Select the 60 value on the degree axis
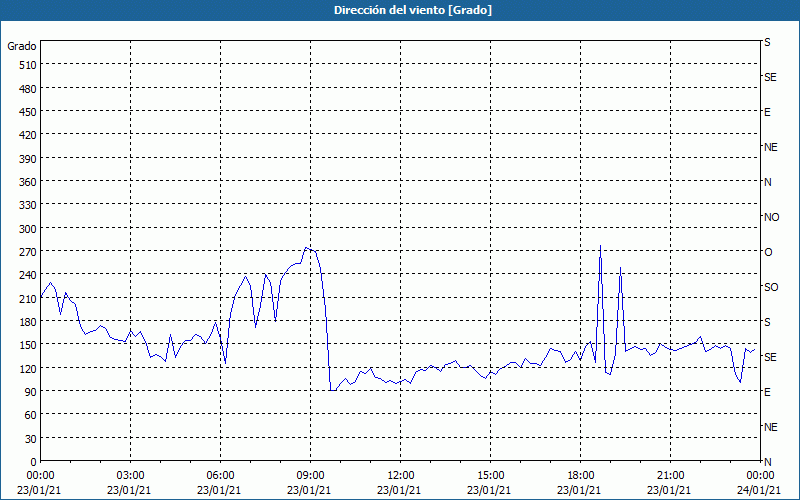This screenshot has height=500, width=800. tap(31, 415)
